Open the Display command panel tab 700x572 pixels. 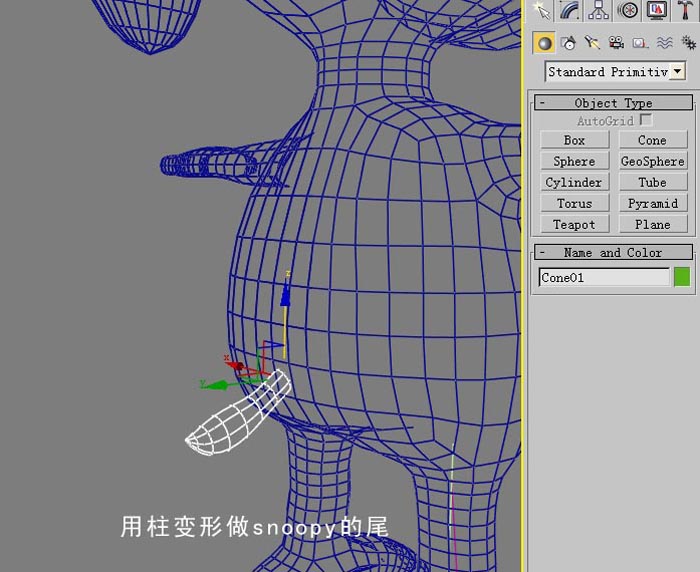coord(656,11)
